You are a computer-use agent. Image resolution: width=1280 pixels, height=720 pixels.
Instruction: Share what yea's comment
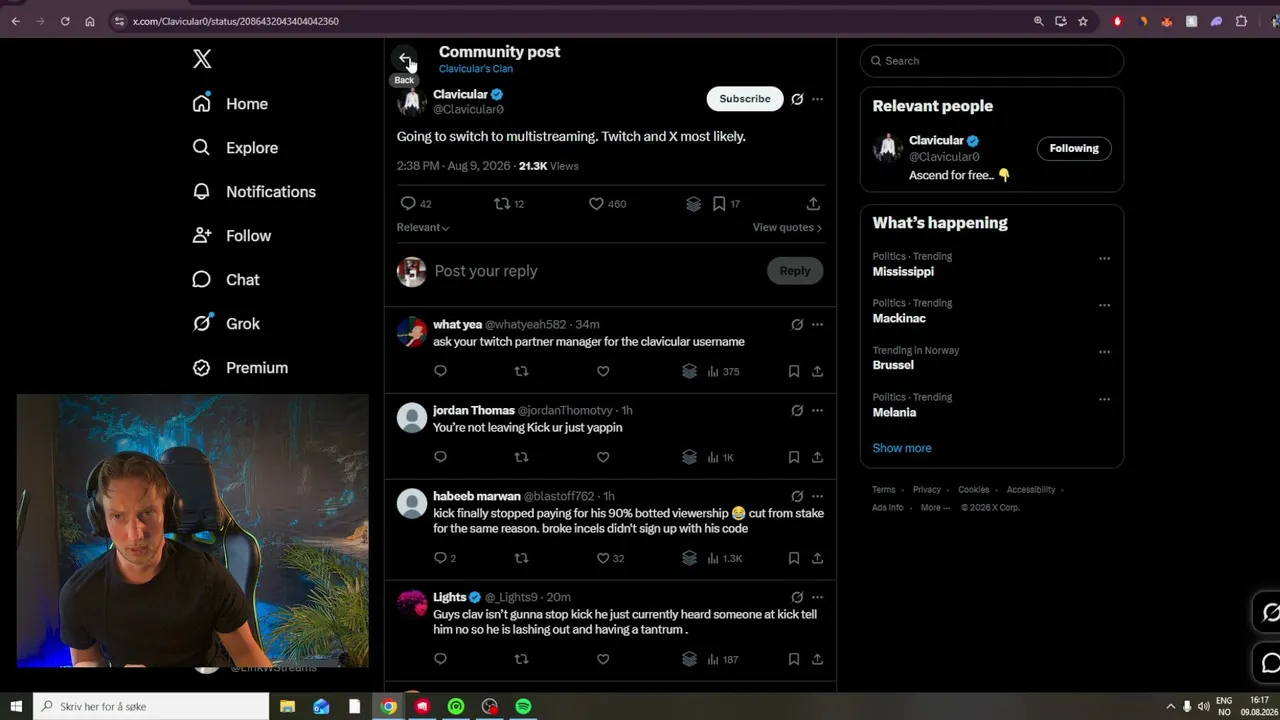point(817,371)
